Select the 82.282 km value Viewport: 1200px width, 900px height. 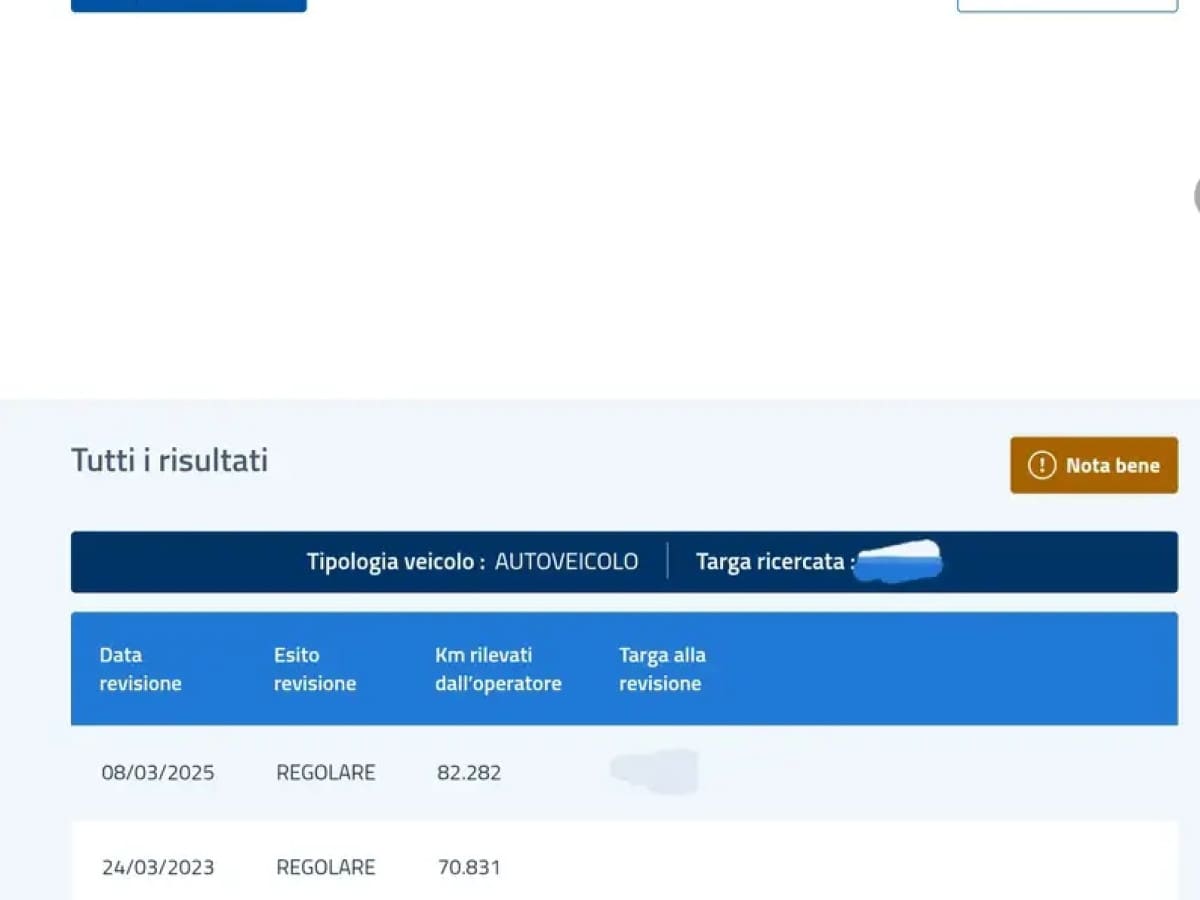tap(469, 773)
